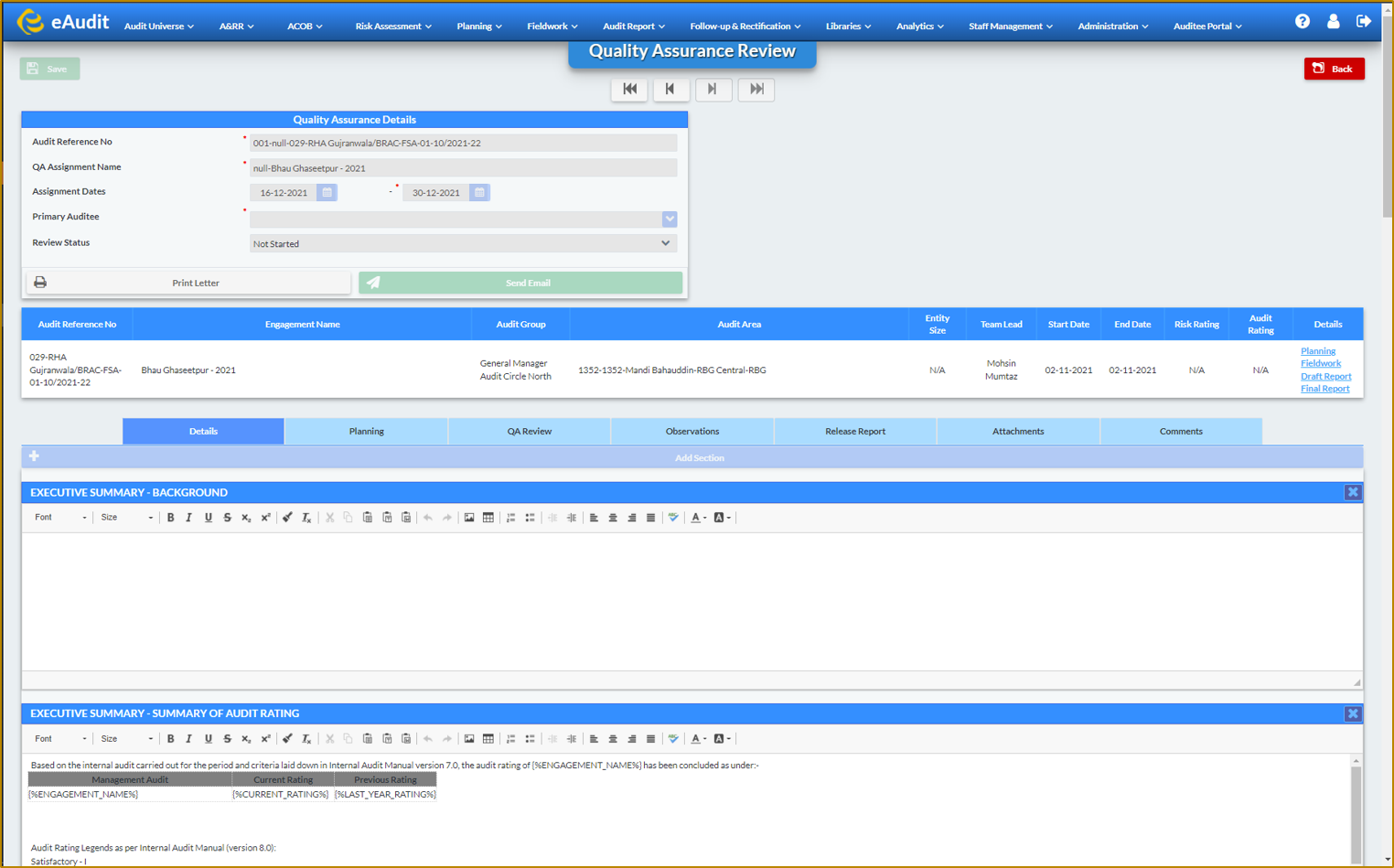This screenshot has width=1394, height=868.
Task: Switch to the Observations tab
Action: click(691, 430)
